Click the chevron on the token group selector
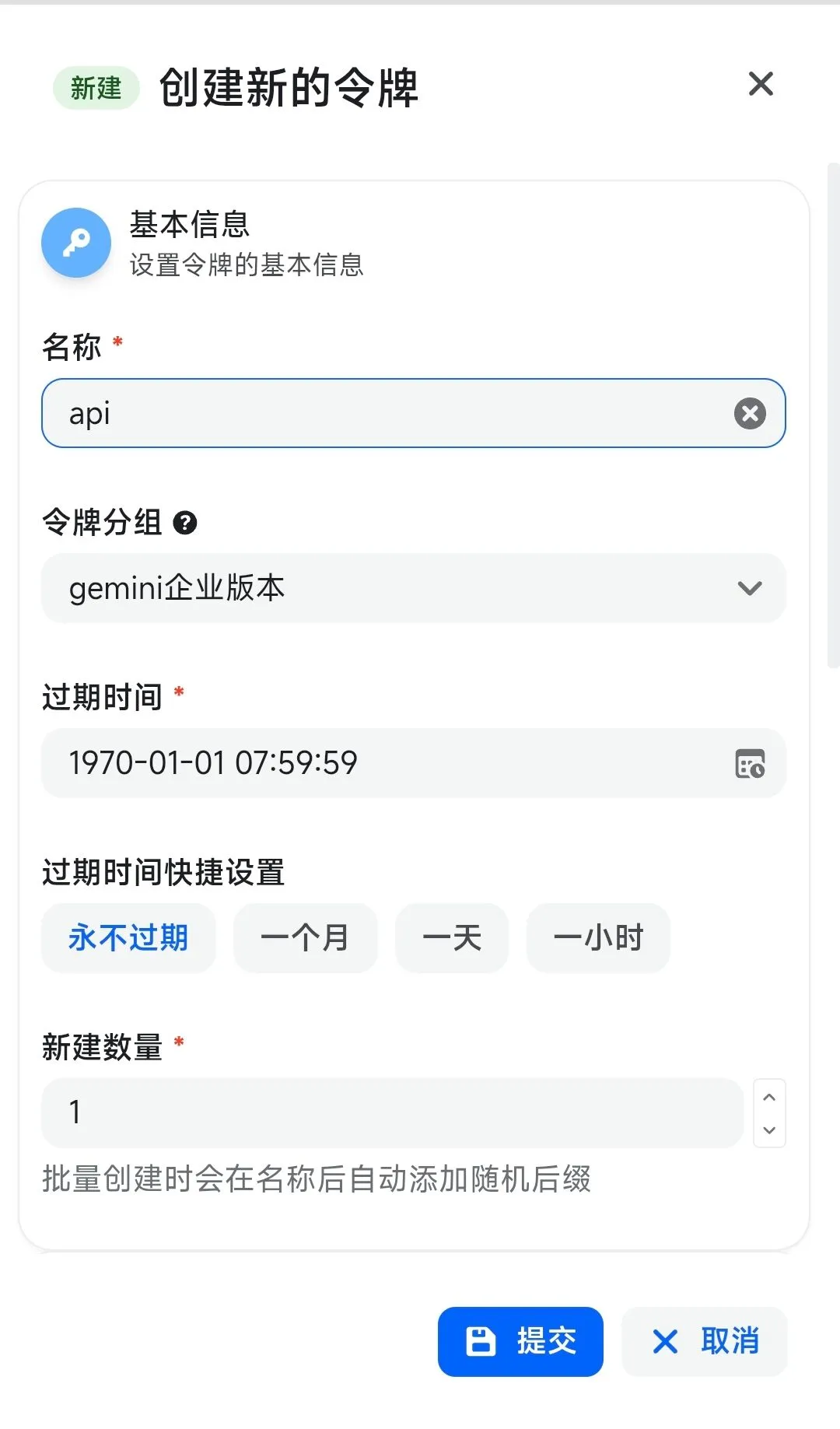 749,589
